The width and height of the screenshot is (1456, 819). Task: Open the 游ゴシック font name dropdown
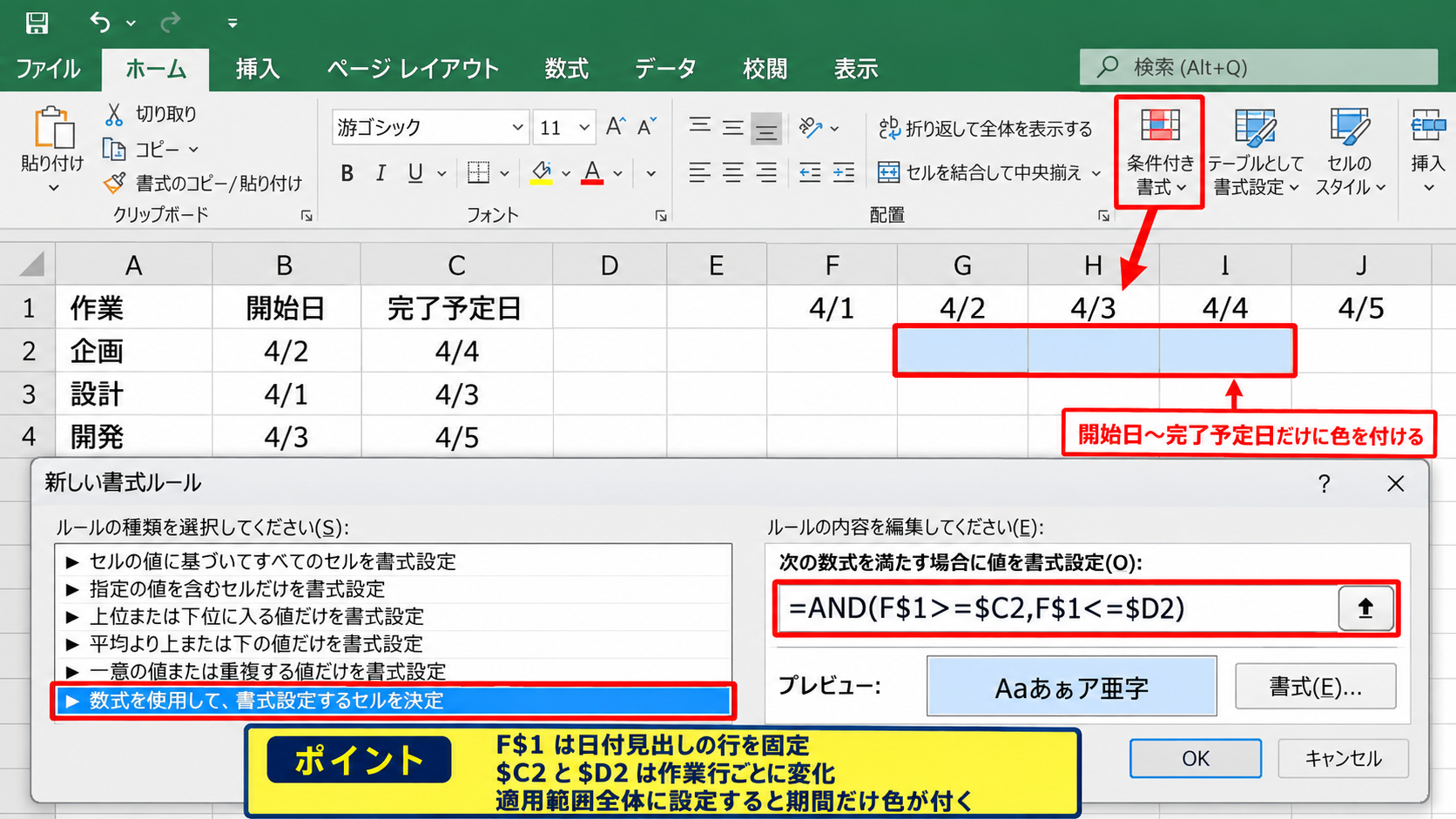click(x=517, y=127)
